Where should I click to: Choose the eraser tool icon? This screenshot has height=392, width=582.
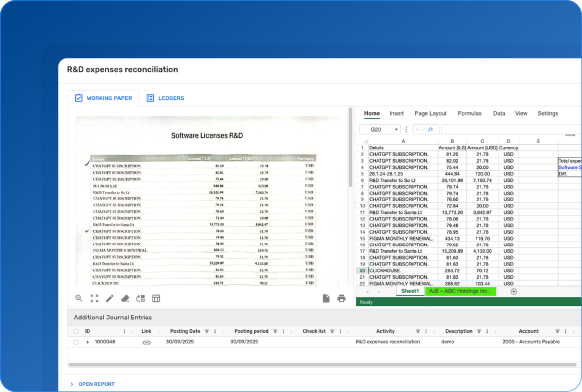pos(125,298)
